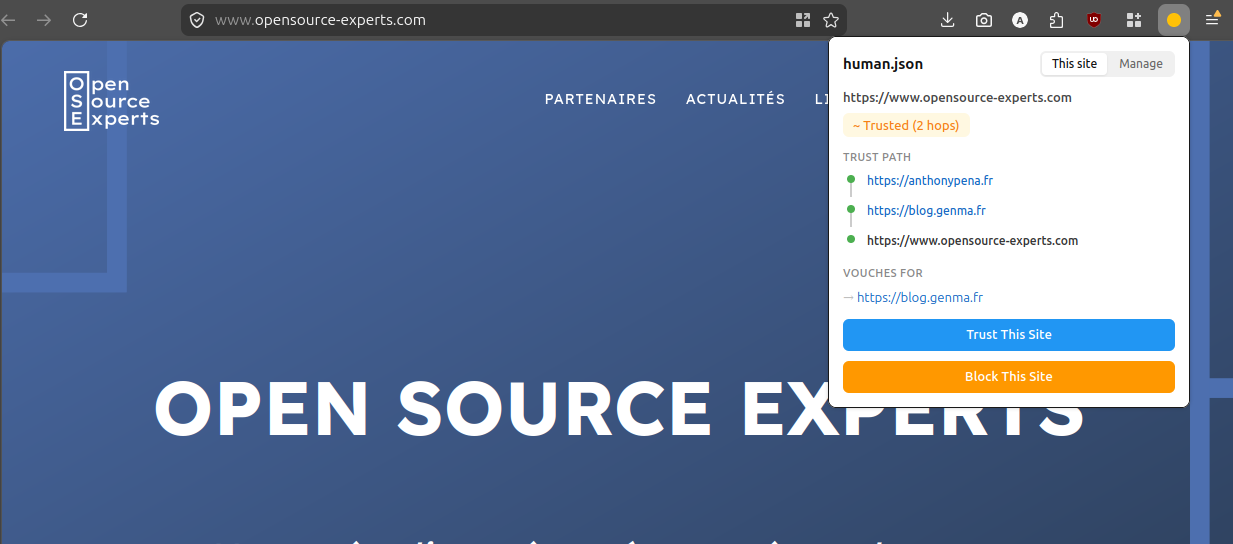Reload the page with the refresh icon
This screenshot has width=1233, height=544.
[x=81, y=19]
